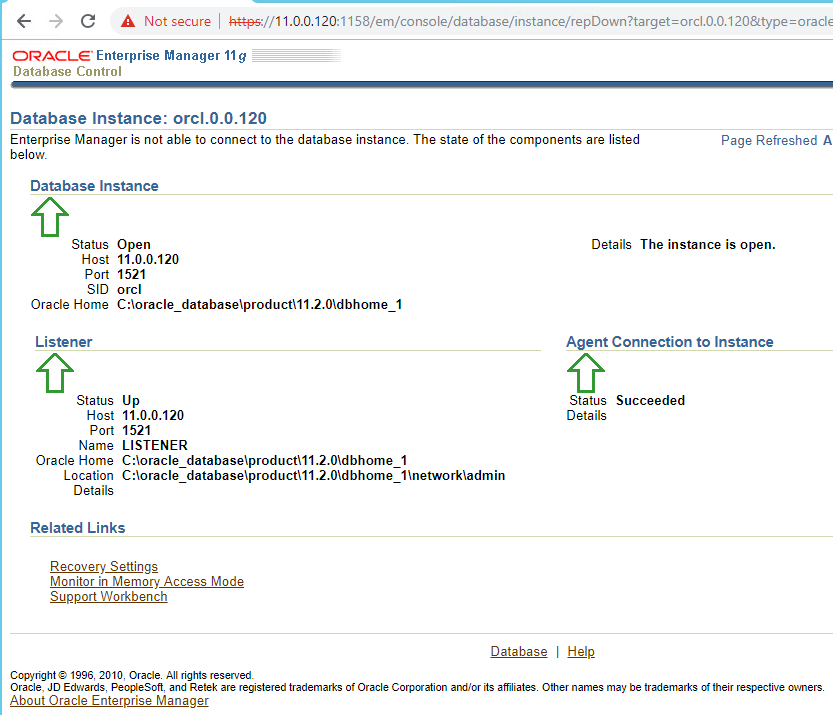This screenshot has height=715, width=833.
Task: Click Agent Connection green up-arrow status icon
Action: [x=585, y=373]
